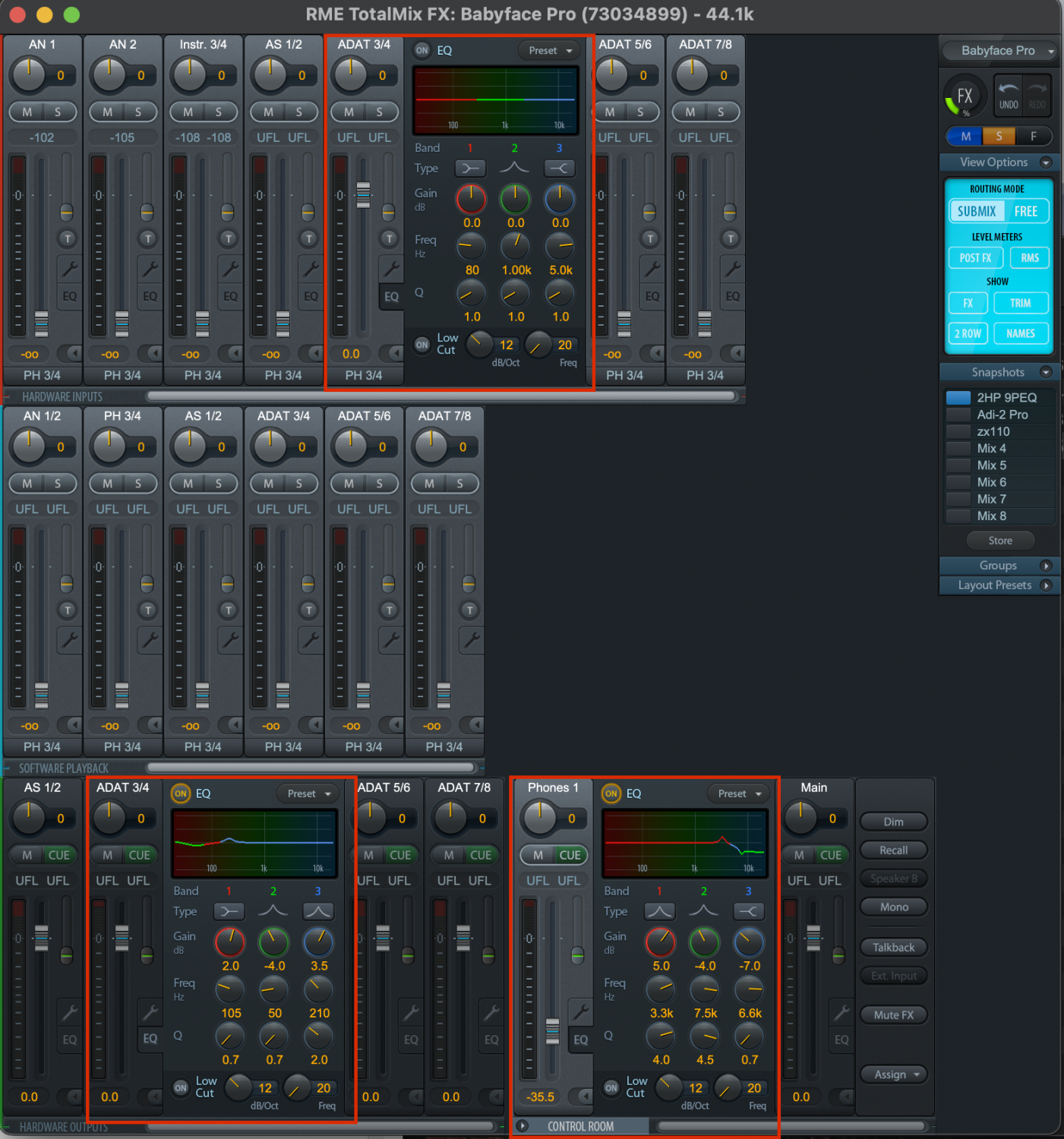Image resolution: width=1064 pixels, height=1139 pixels.
Task: Select Band 1 filter type in ADAT 3/4 input EQ
Action: pos(470,168)
